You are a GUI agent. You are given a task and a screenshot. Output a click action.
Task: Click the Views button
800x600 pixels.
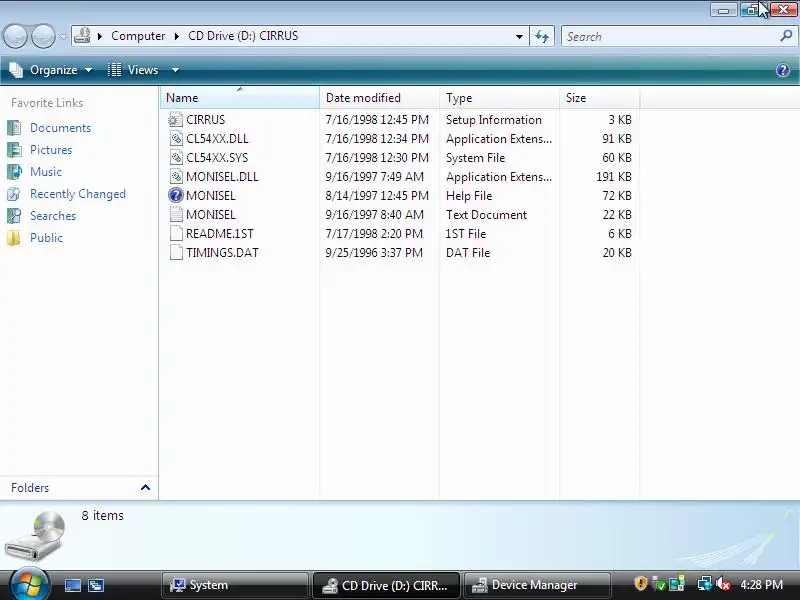click(x=134, y=70)
